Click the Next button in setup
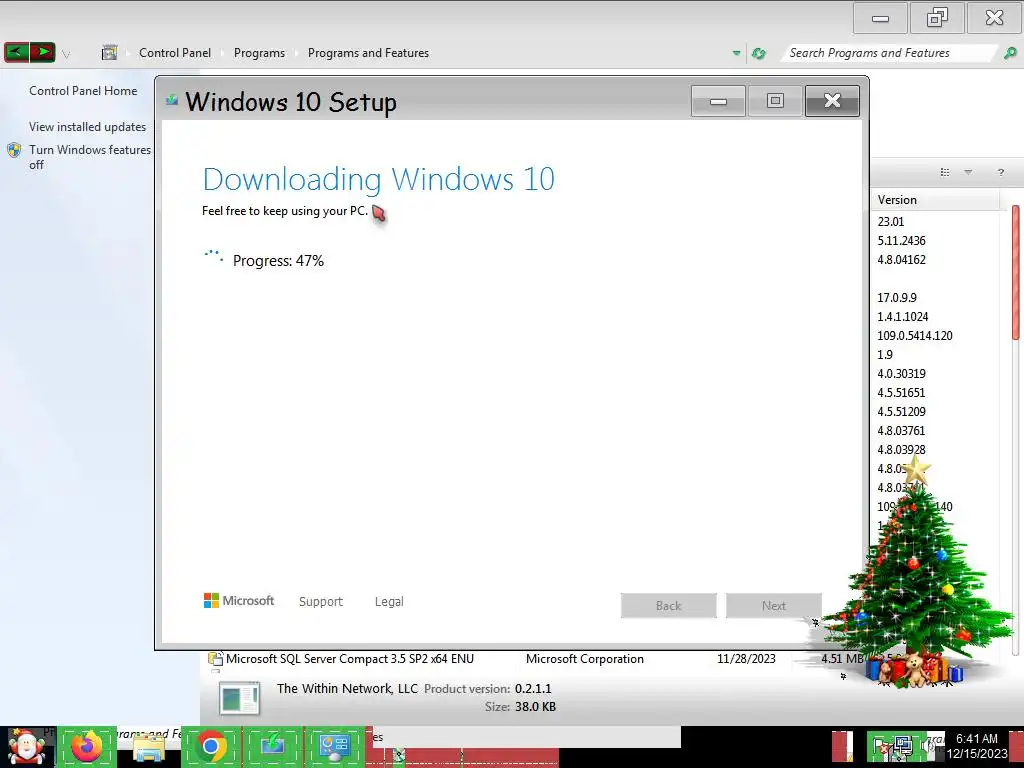 coord(774,605)
